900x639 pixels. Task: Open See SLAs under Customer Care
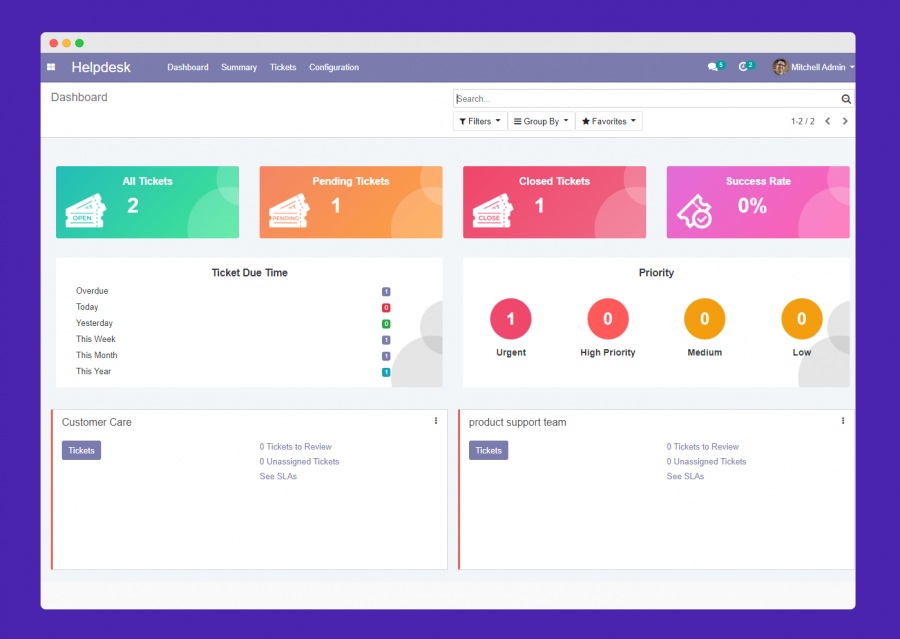click(278, 477)
